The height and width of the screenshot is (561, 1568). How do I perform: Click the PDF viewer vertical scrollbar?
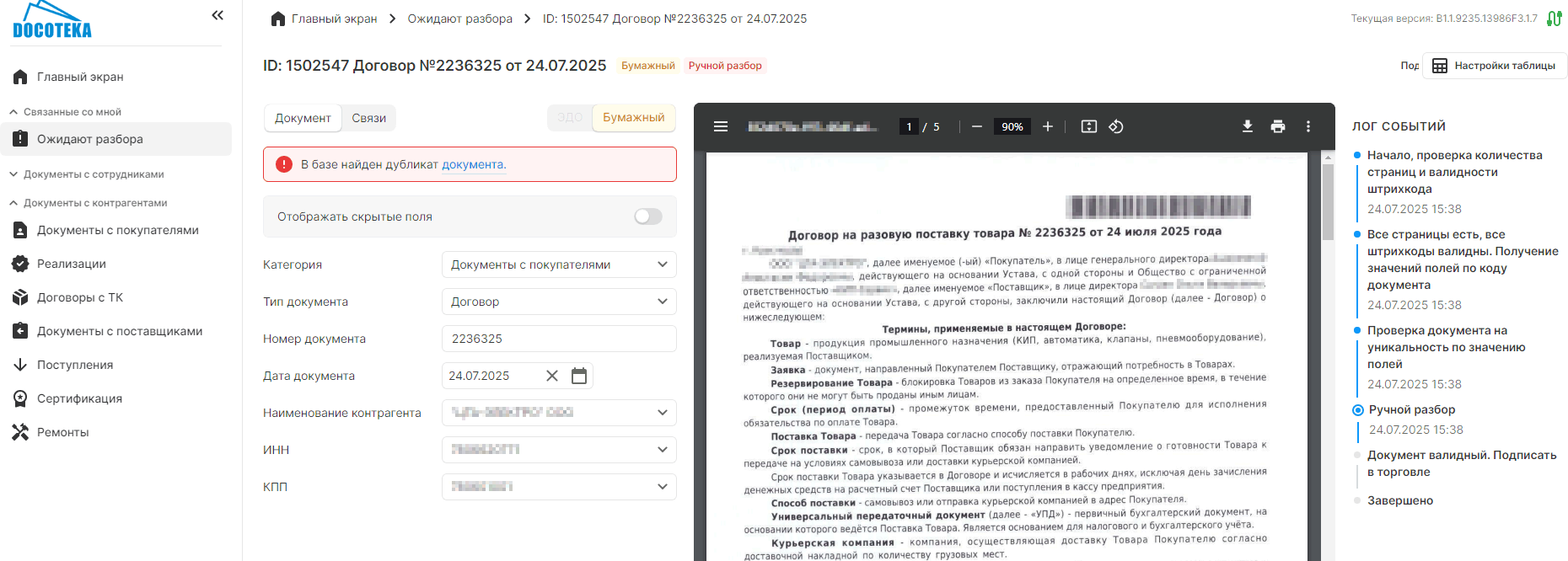(x=1328, y=202)
